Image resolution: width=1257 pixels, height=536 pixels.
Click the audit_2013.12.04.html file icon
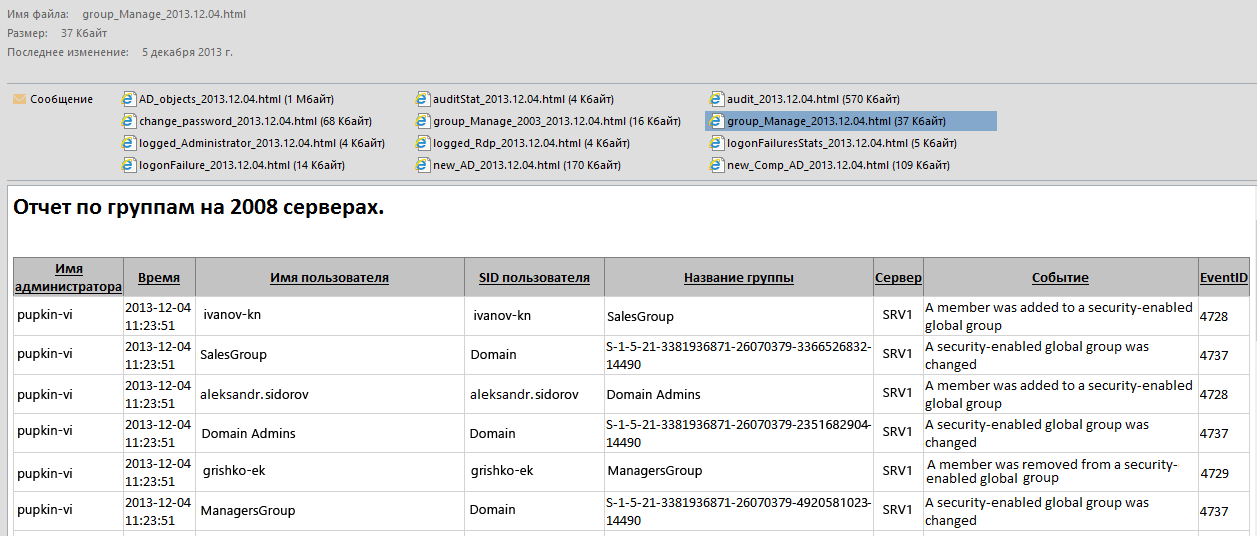717,99
